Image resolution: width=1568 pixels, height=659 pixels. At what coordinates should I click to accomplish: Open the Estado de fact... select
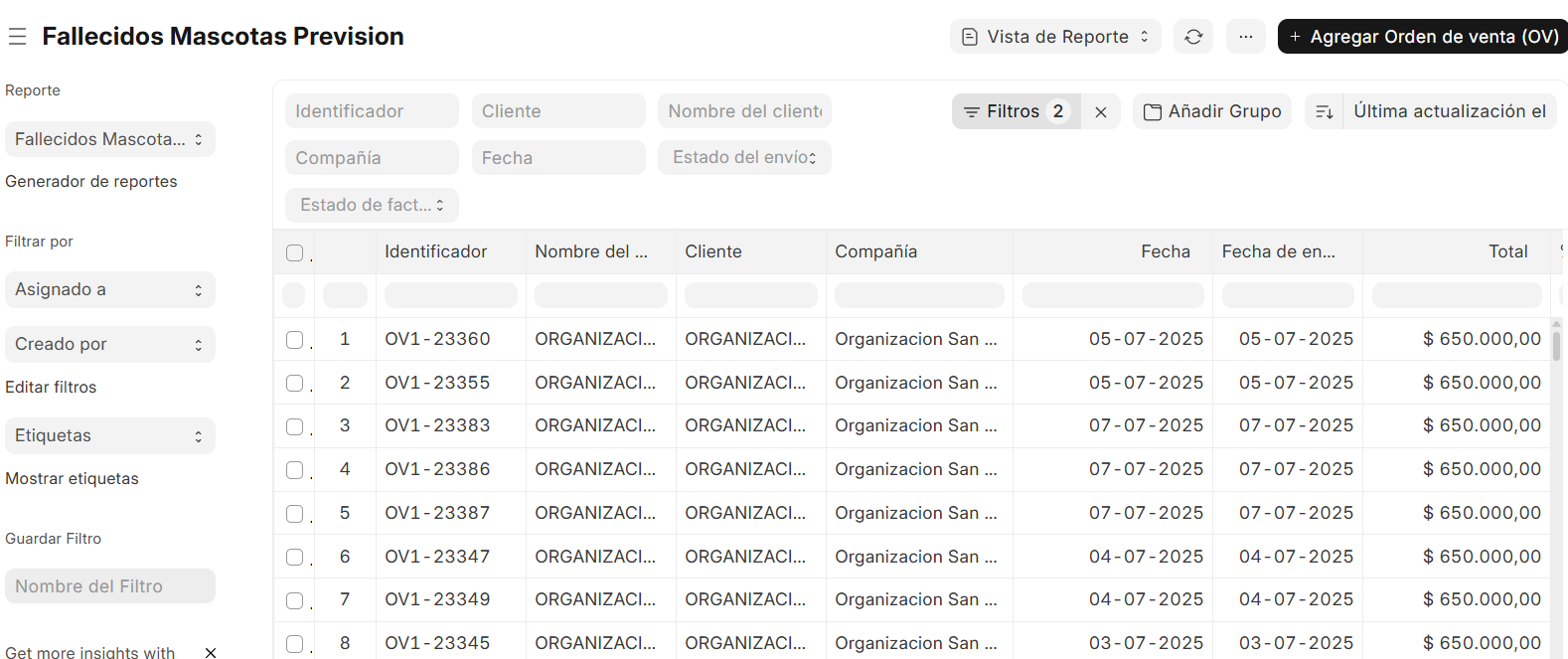pyautogui.click(x=372, y=205)
